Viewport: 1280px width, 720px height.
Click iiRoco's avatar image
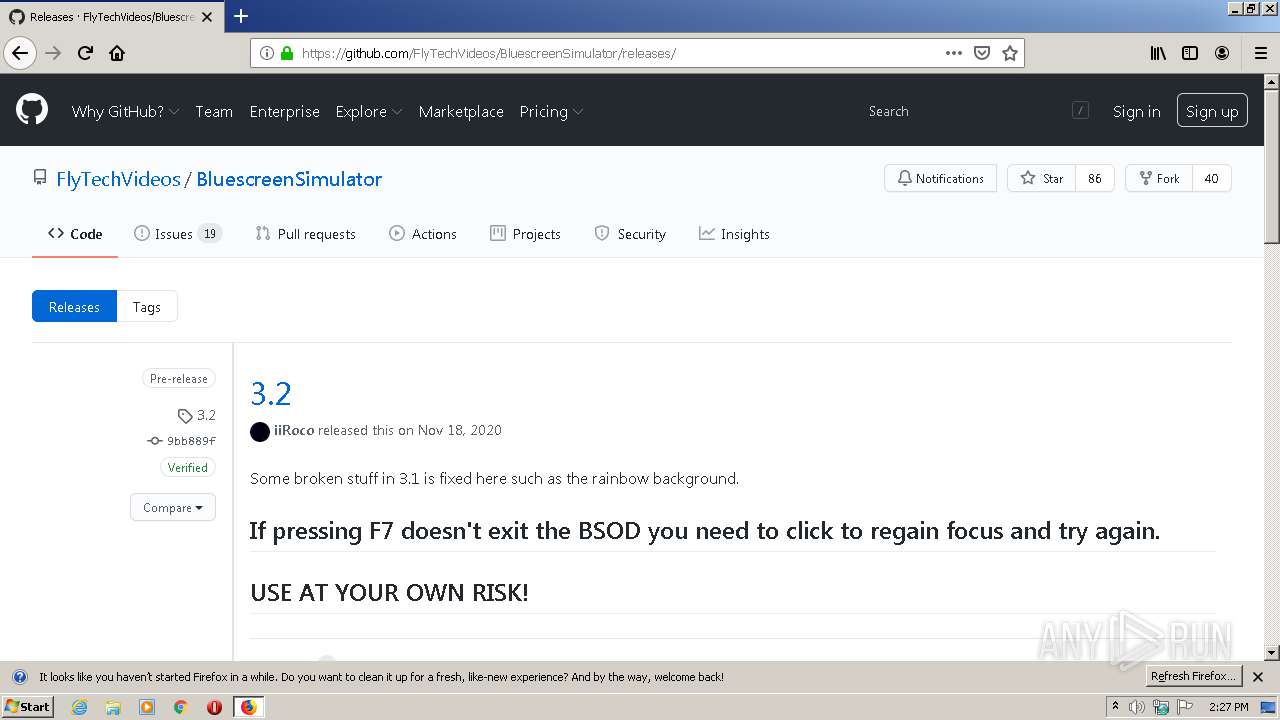point(260,431)
